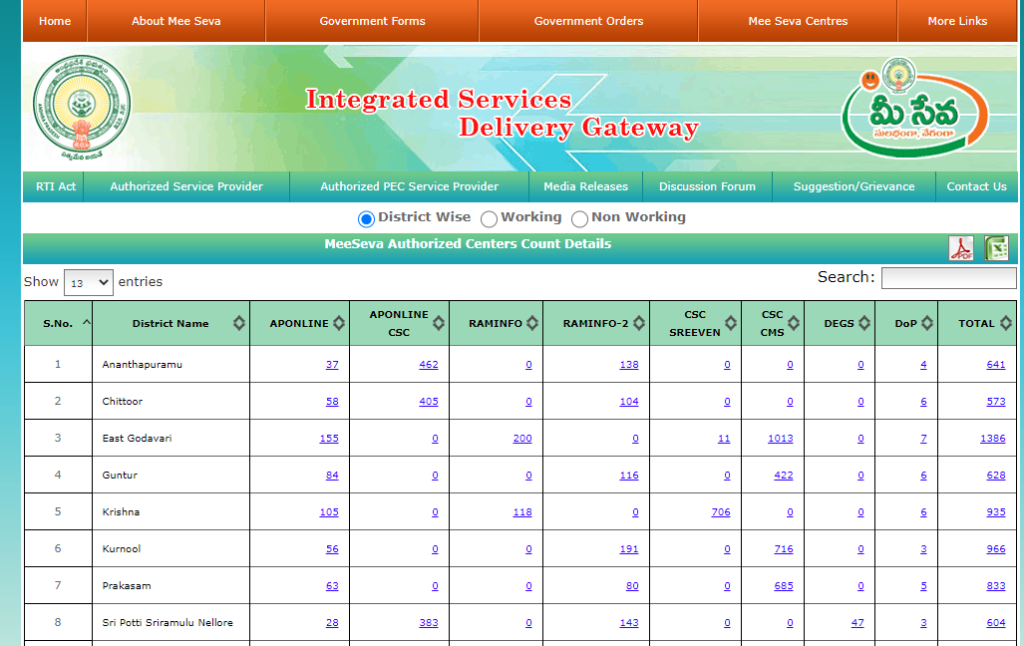Image resolution: width=1024 pixels, height=646 pixels.
Task: Export table as PDF icon
Action: 961,248
